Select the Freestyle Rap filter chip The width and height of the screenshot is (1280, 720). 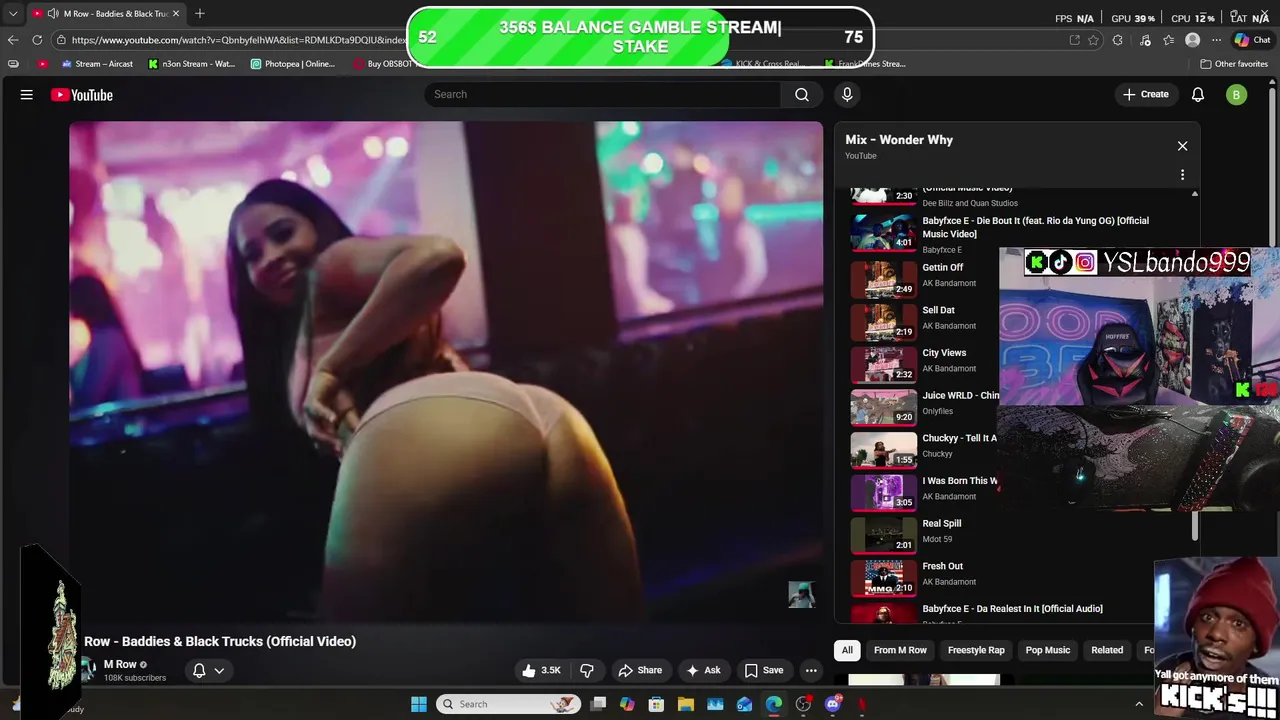coord(976,650)
